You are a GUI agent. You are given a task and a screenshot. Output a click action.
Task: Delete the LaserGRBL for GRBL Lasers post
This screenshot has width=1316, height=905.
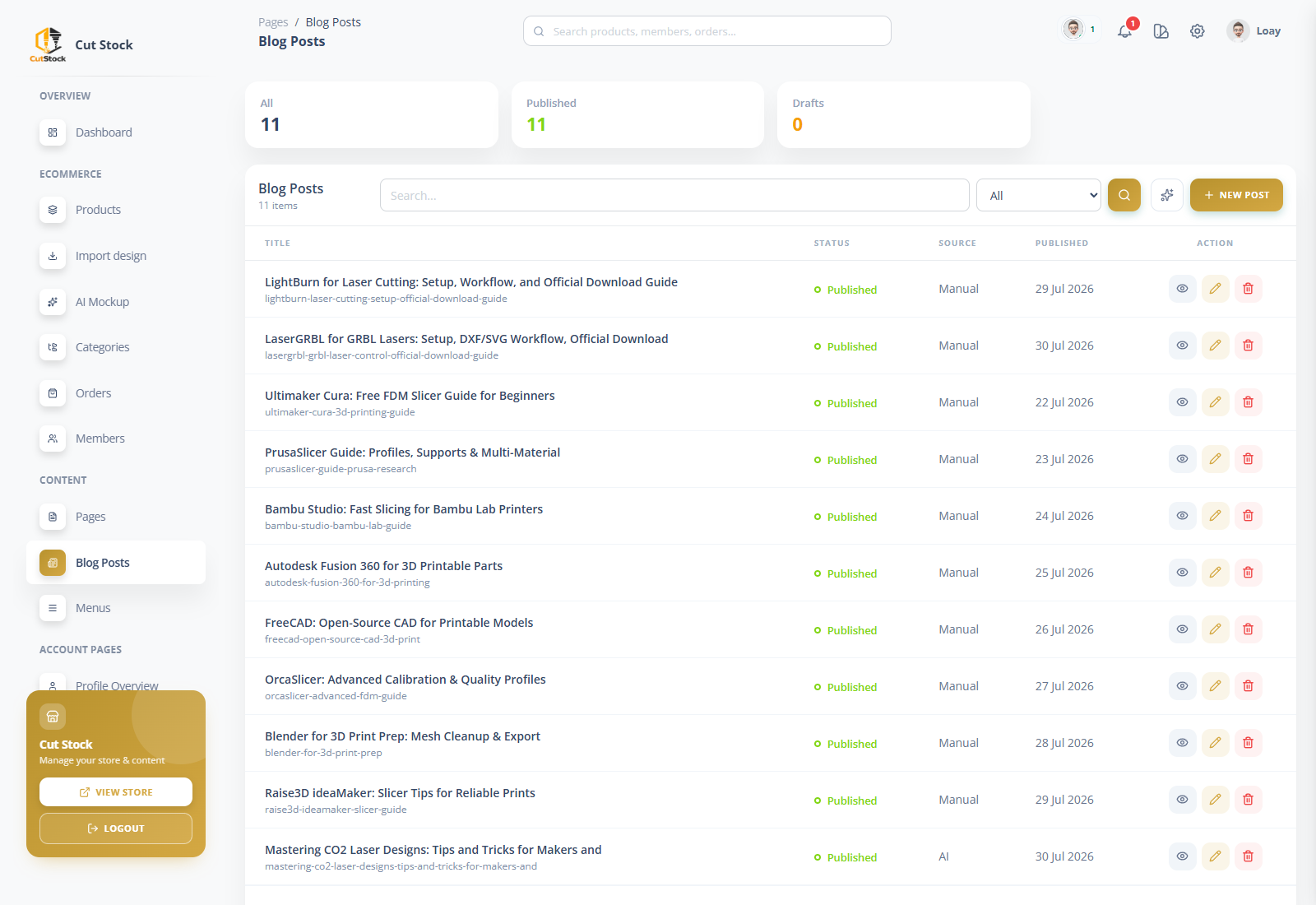tap(1249, 346)
